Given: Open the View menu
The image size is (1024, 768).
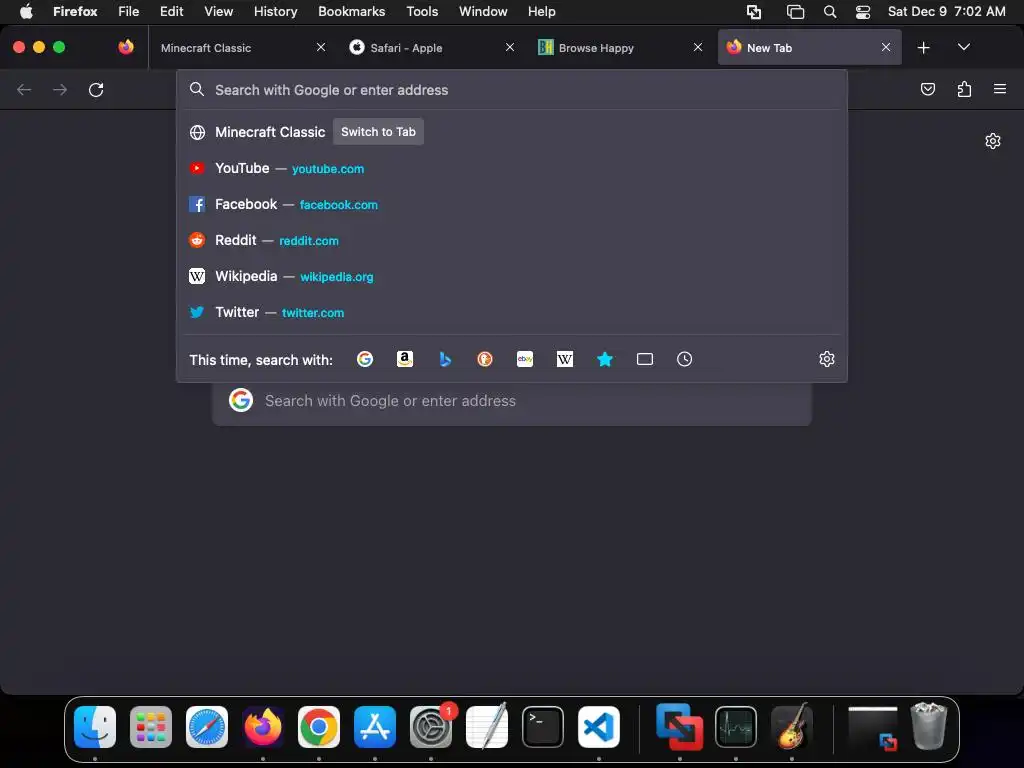Looking at the screenshot, I should point(218,11).
